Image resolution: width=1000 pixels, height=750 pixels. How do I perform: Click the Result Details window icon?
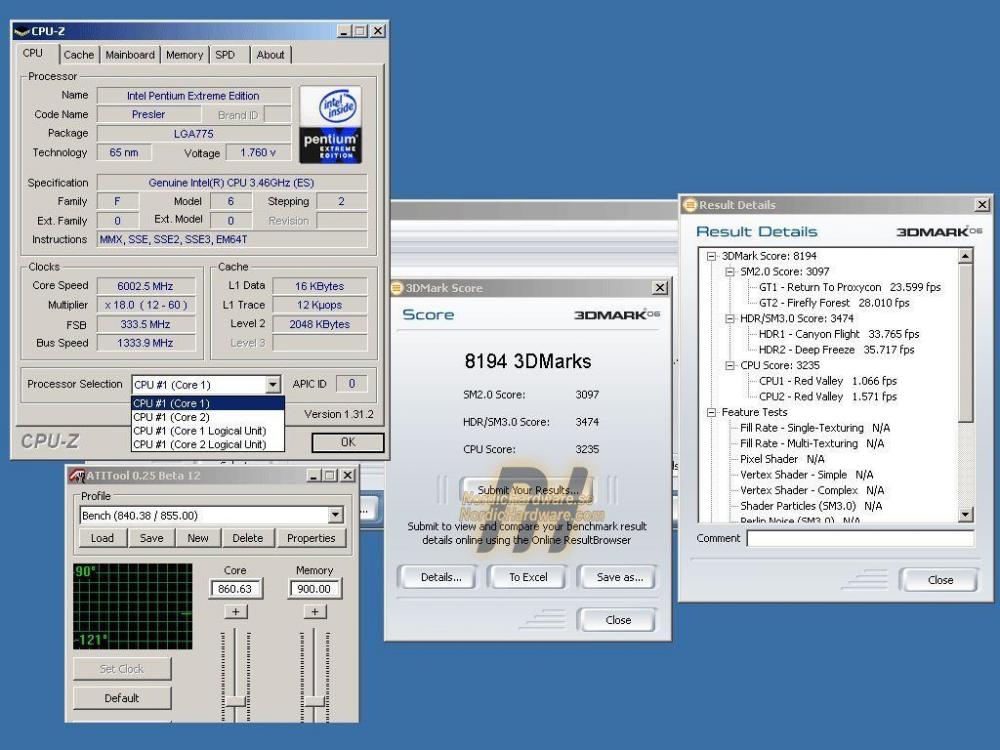click(689, 205)
